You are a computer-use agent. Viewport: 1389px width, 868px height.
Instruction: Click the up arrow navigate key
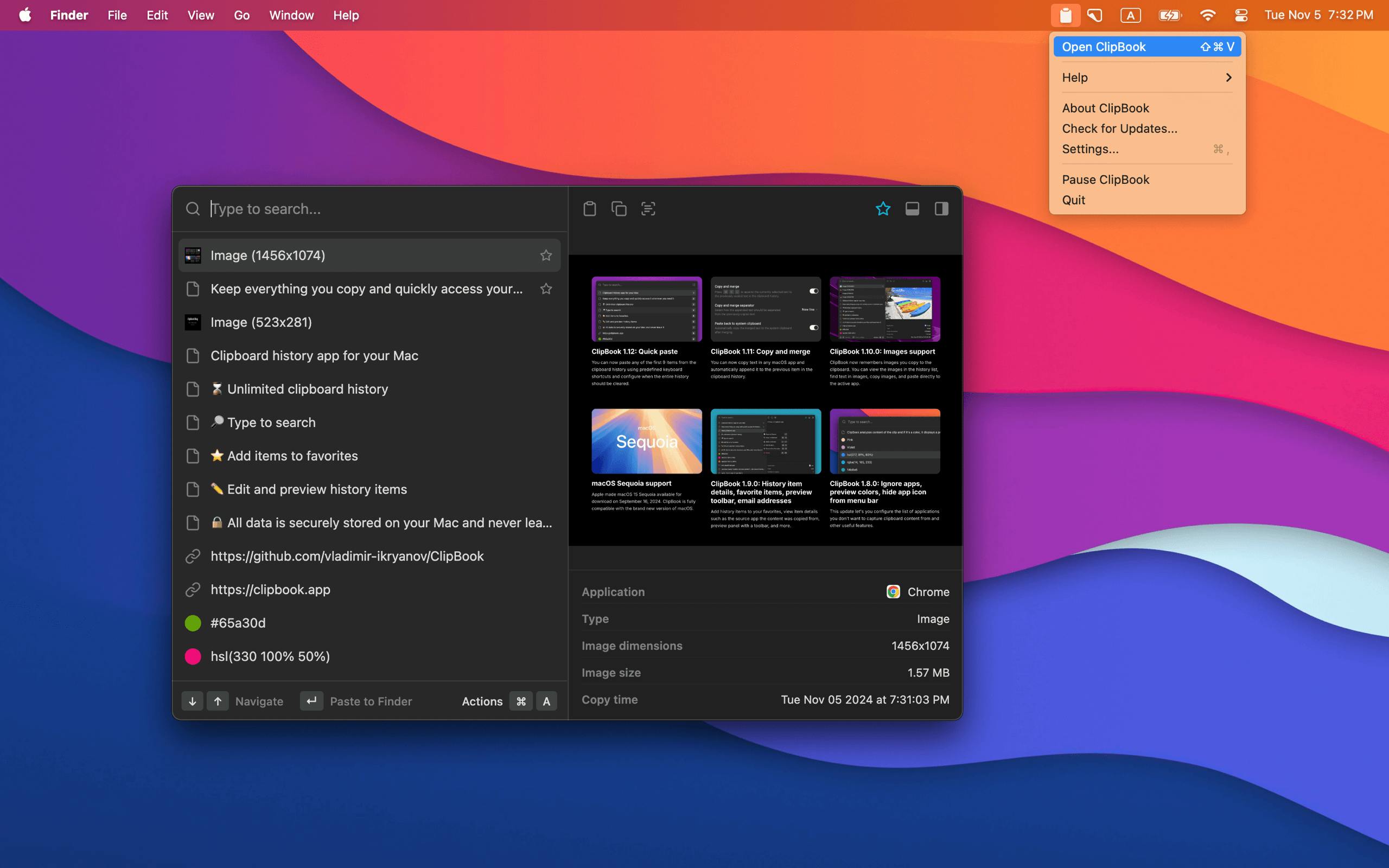click(218, 701)
